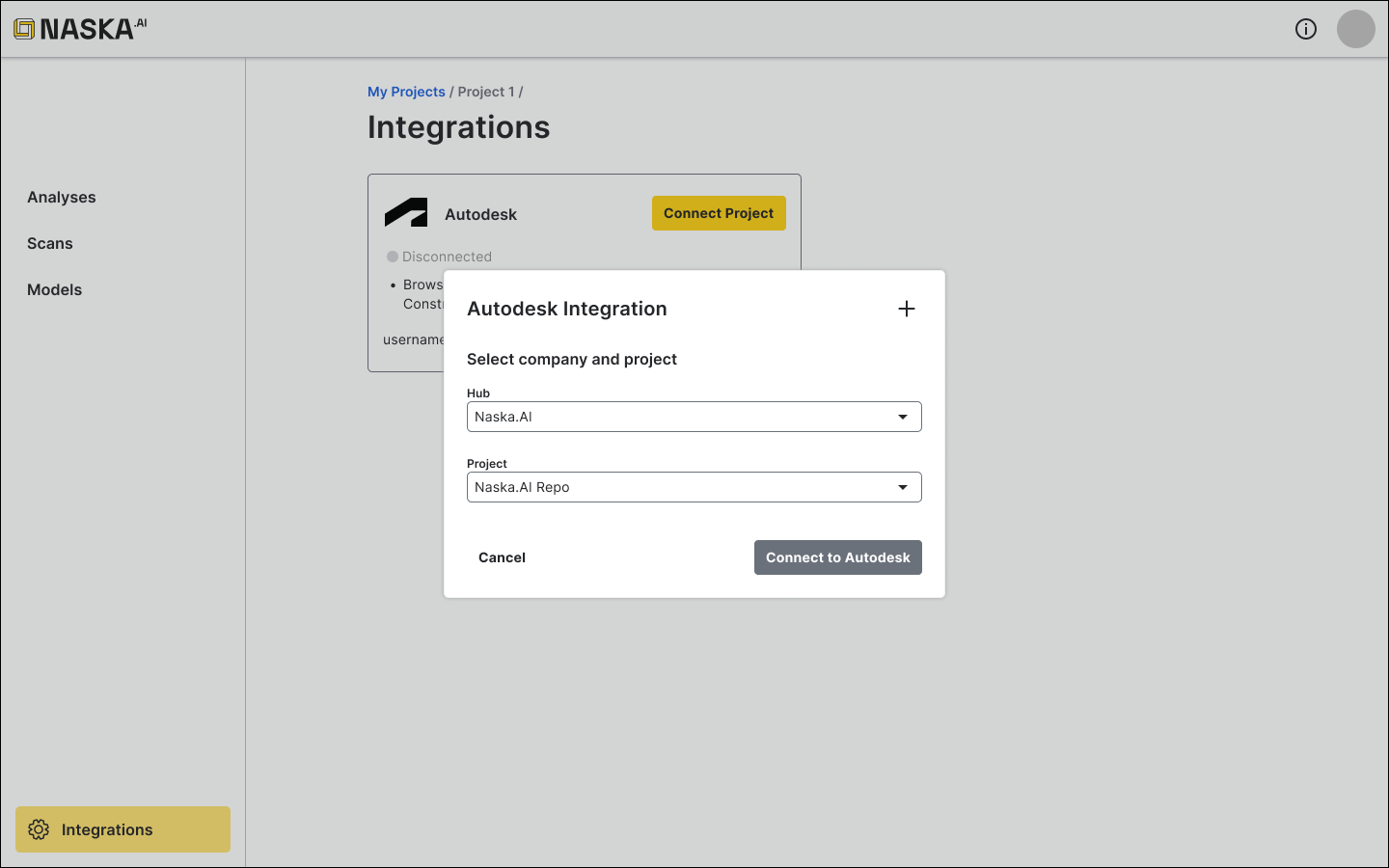Open Scans in the sidebar
This screenshot has width=1389, height=868.
click(50, 243)
